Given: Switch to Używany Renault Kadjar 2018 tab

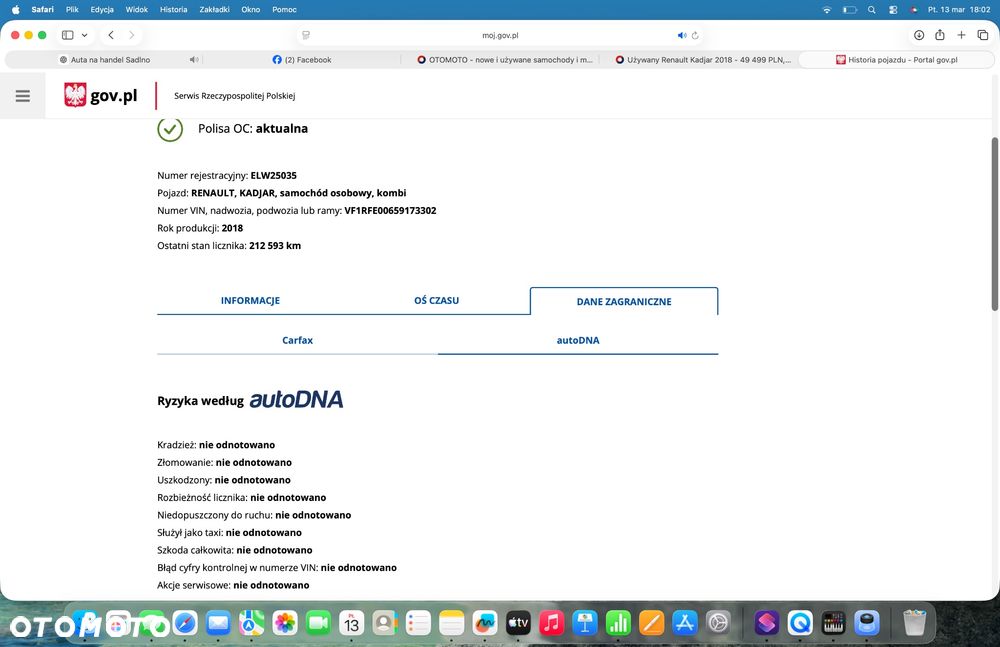Looking at the screenshot, I should [703, 59].
